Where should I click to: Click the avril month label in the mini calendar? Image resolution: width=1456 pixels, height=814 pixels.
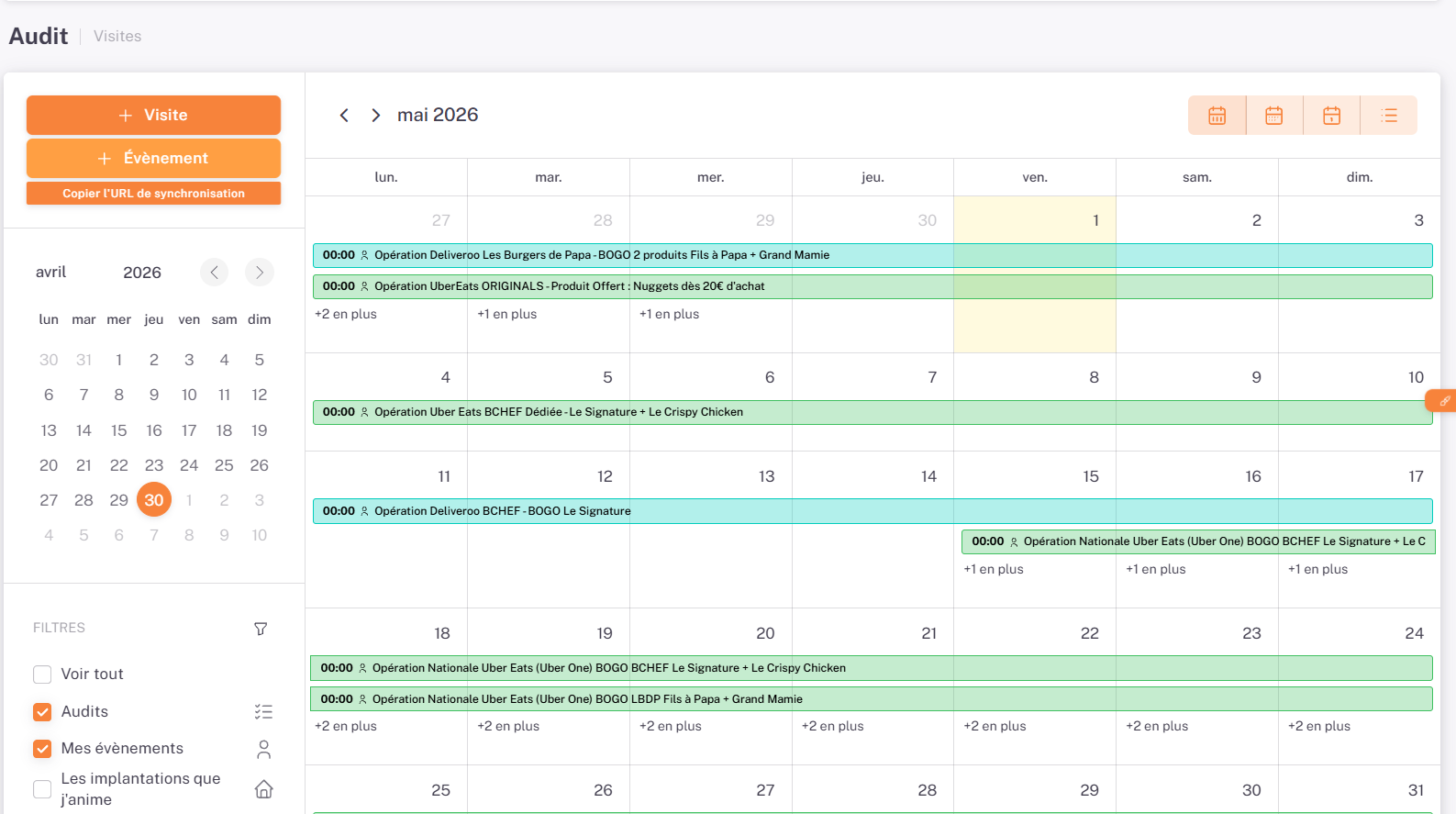(x=51, y=273)
